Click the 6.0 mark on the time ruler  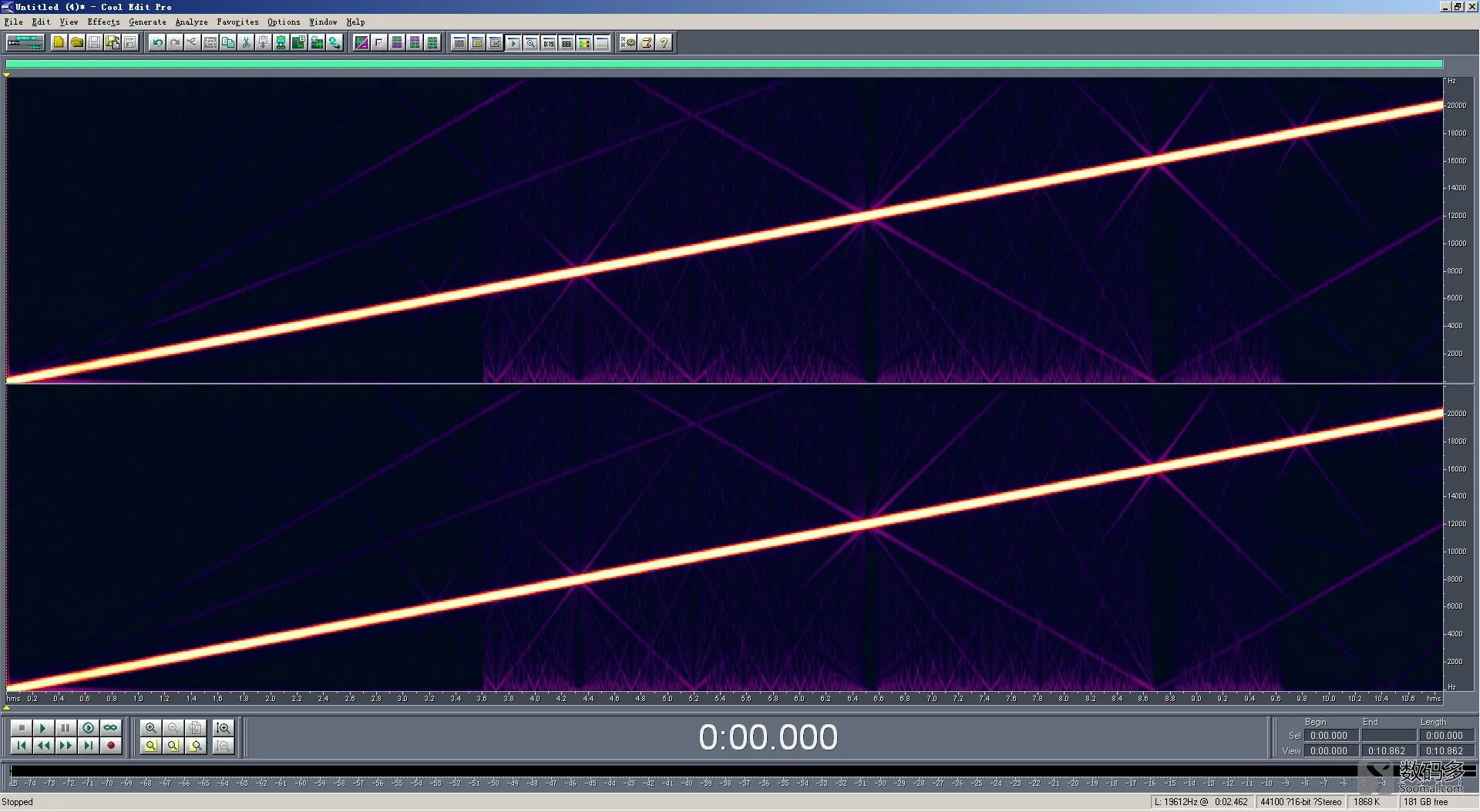click(799, 699)
